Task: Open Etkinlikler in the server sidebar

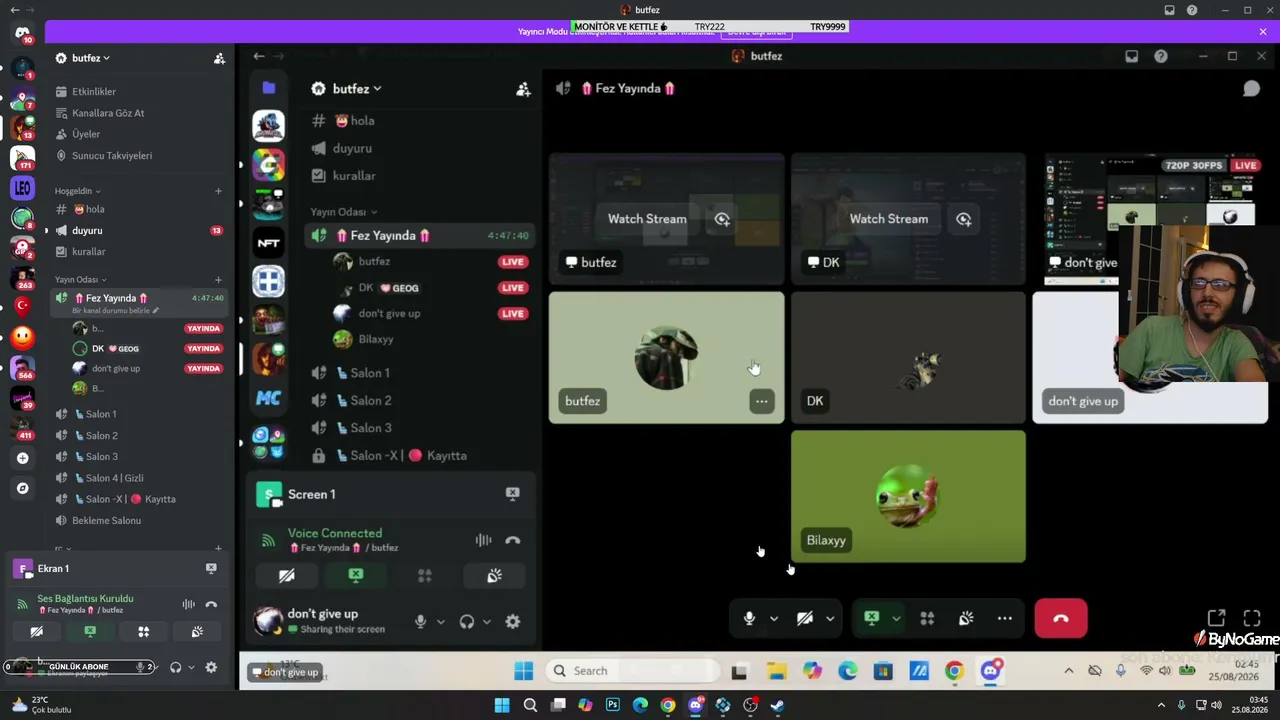Action: pos(137,92)
